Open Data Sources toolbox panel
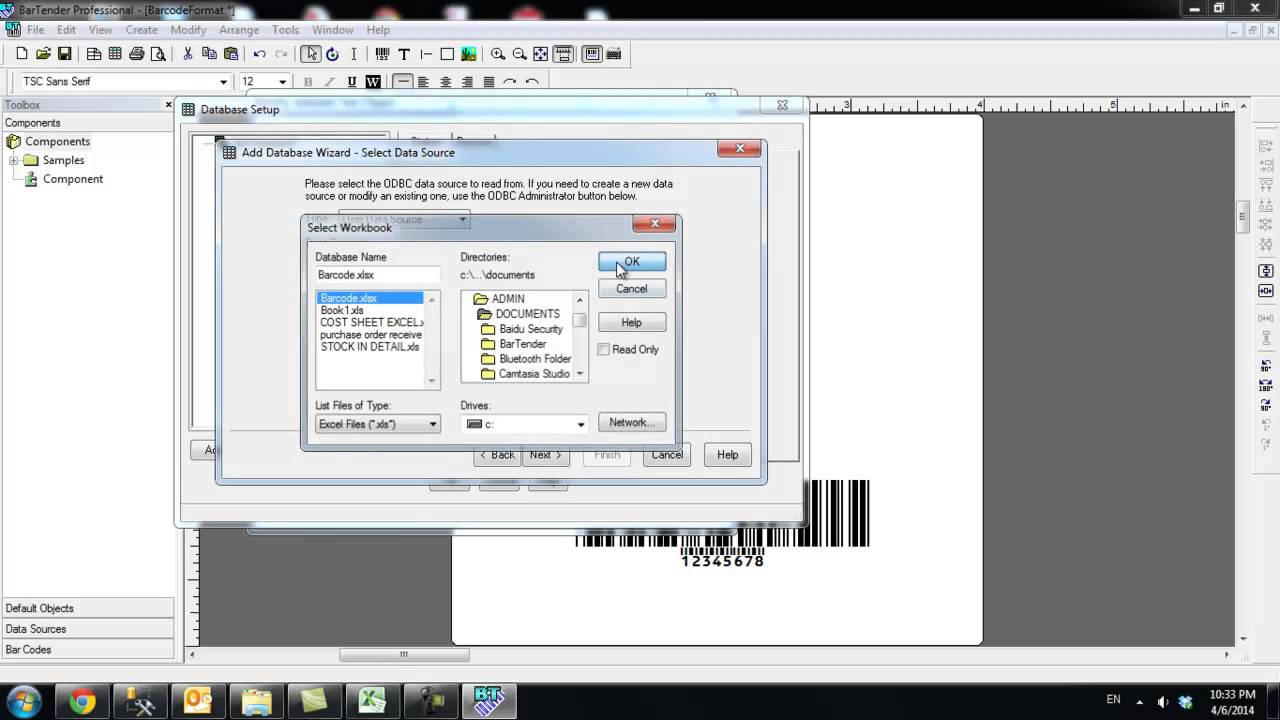The height and width of the screenshot is (720, 1280). coord(87,629)
